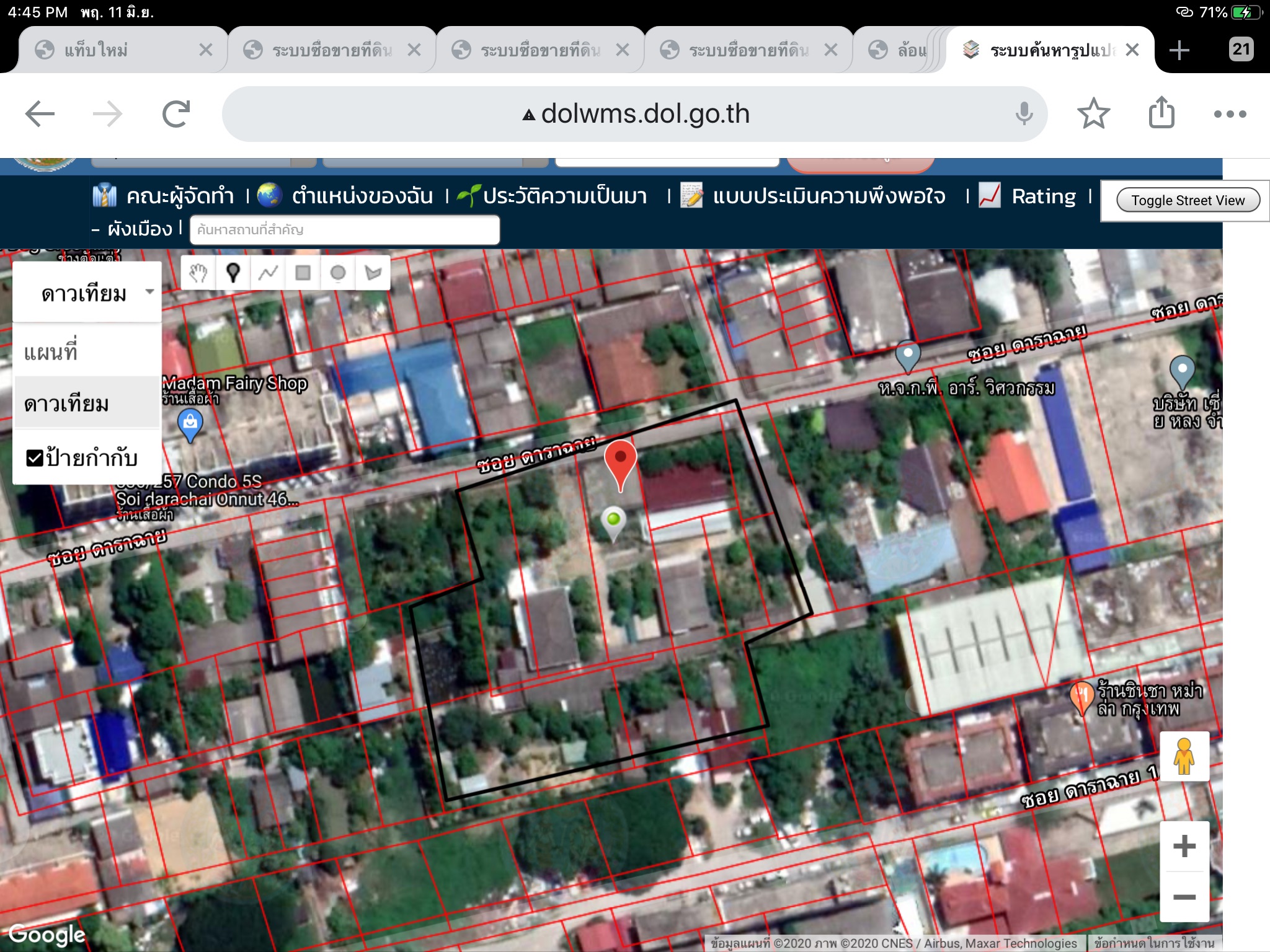Tap the microphone voice search icon
This screenshot has width=1270, height=952.
click(x=1024, y=114)
